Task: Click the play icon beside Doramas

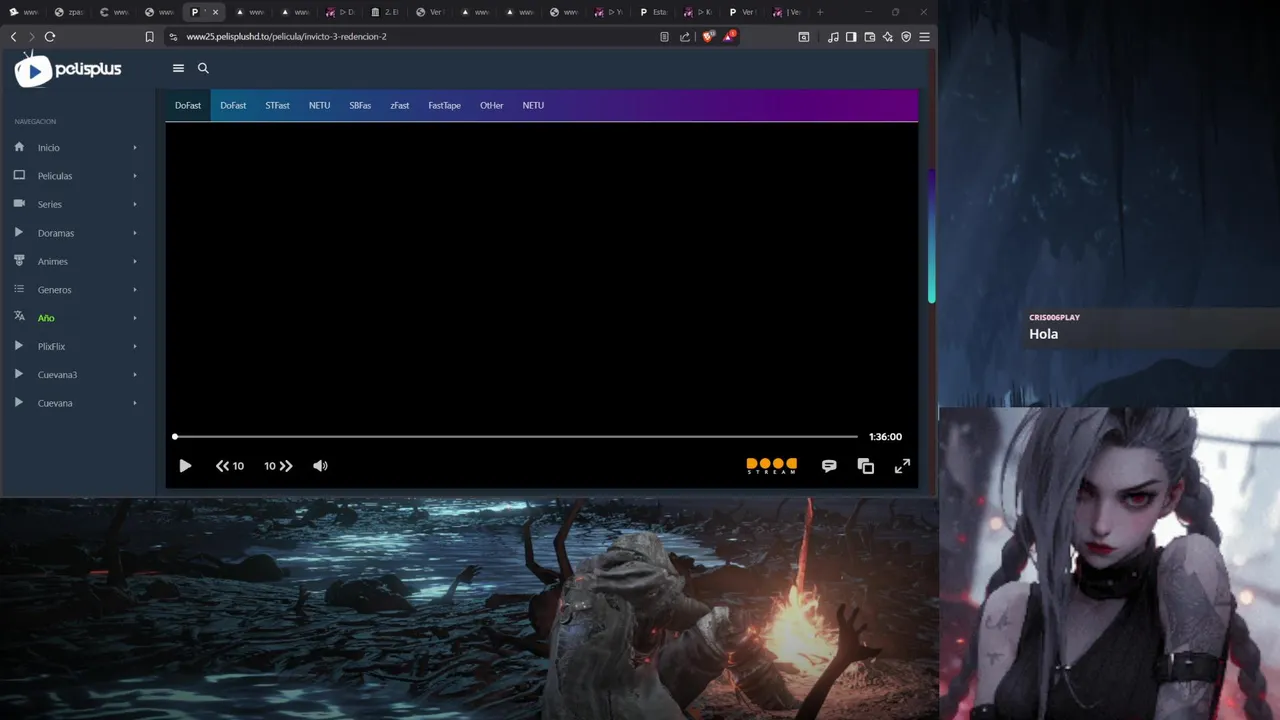Action: pyautogui.click(x=19, y=232)
